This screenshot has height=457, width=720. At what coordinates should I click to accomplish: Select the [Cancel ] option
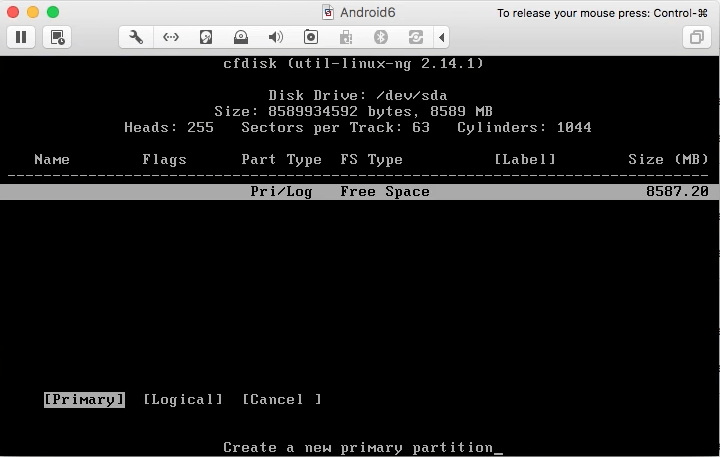282,400
